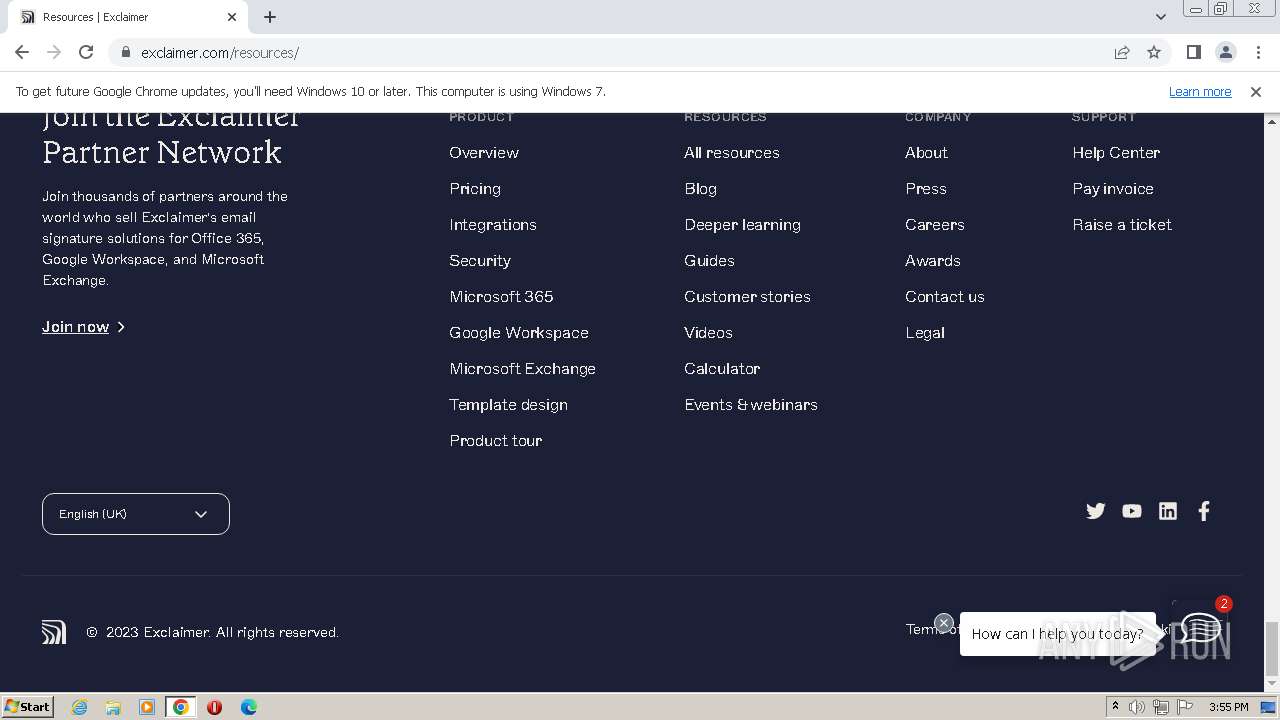Open the Chrome profile menu
Viewport: 1280px width, 720px height.
click(1225, 52)
